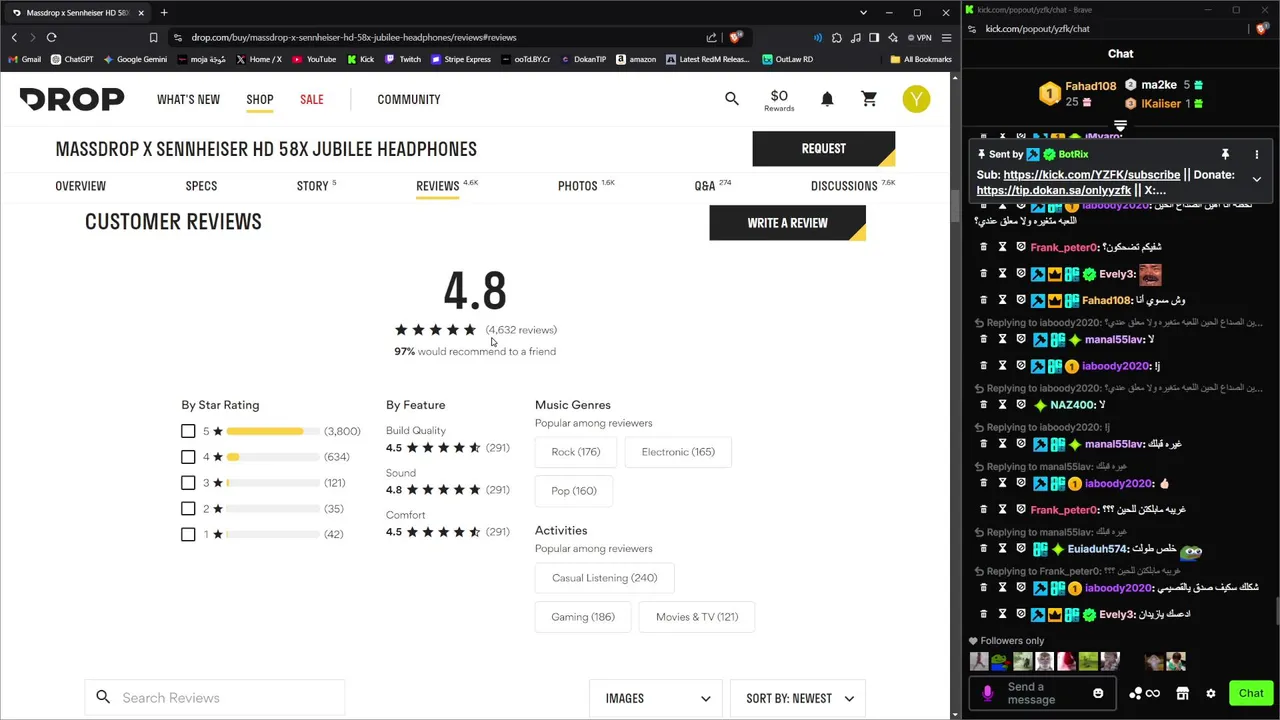Open the yellow Y profile avatar
1280x720 pixels.
click(x=916, y=99)
